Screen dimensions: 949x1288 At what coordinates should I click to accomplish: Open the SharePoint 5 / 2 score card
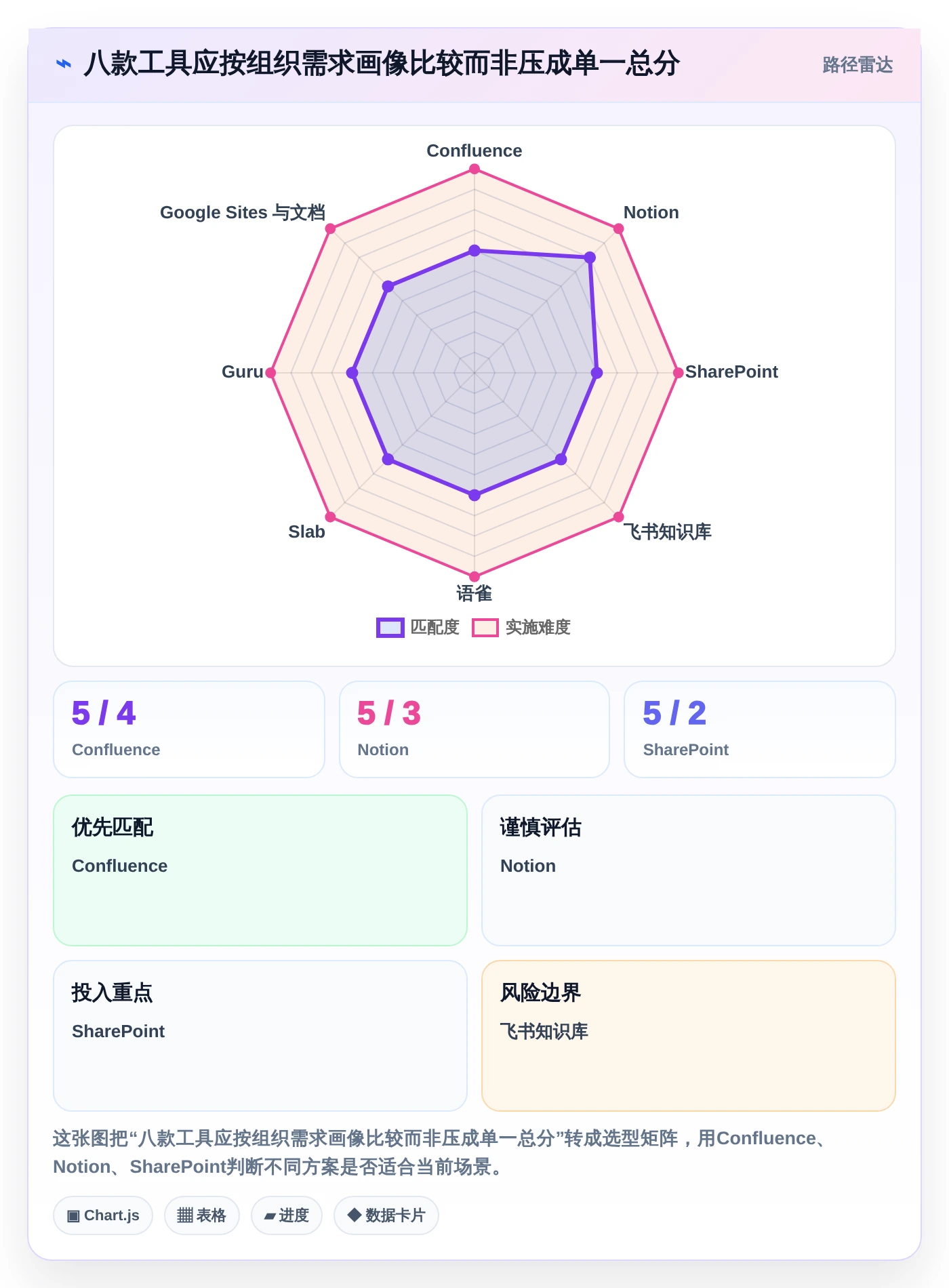click(x=760, y=729)
